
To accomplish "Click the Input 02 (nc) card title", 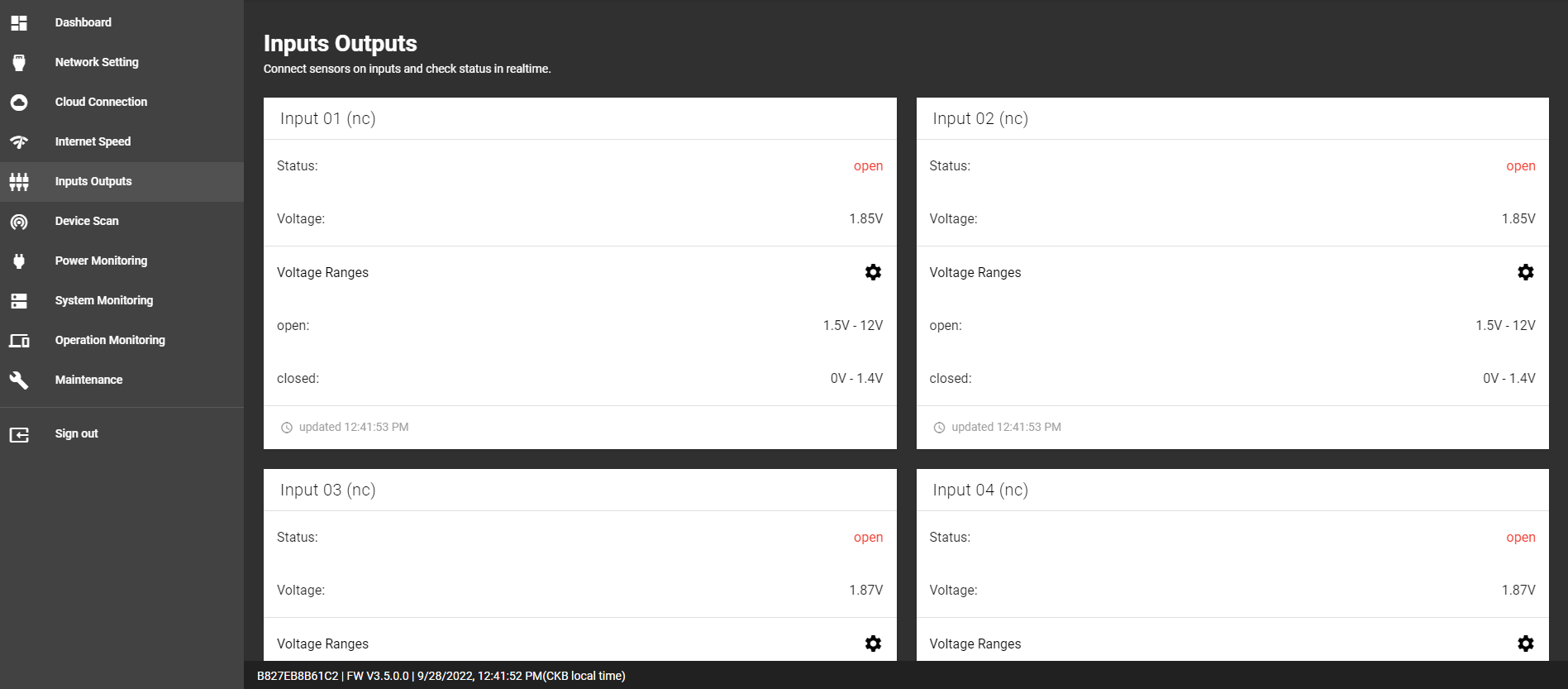I will [980, 118].
